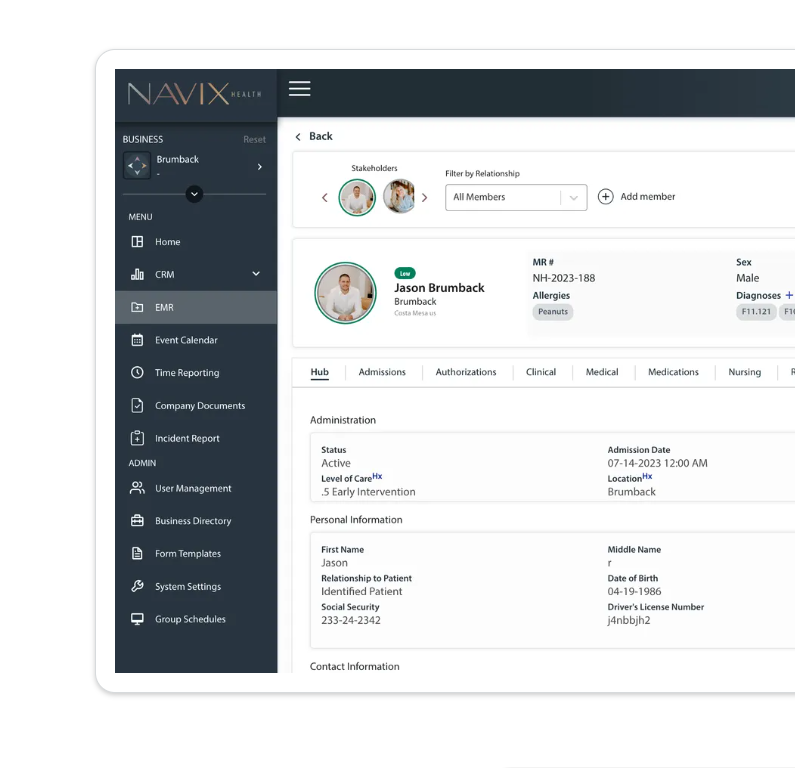
Task: Switch to the Admissions tab
Action: pos(382,372)
